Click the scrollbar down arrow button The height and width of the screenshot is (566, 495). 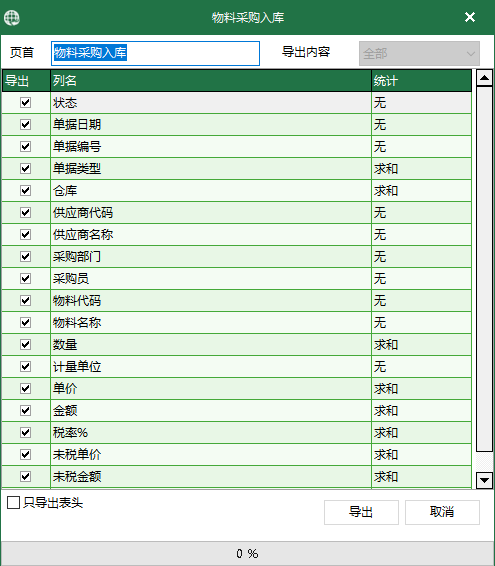pyautogui.click(x=484, y=480)
